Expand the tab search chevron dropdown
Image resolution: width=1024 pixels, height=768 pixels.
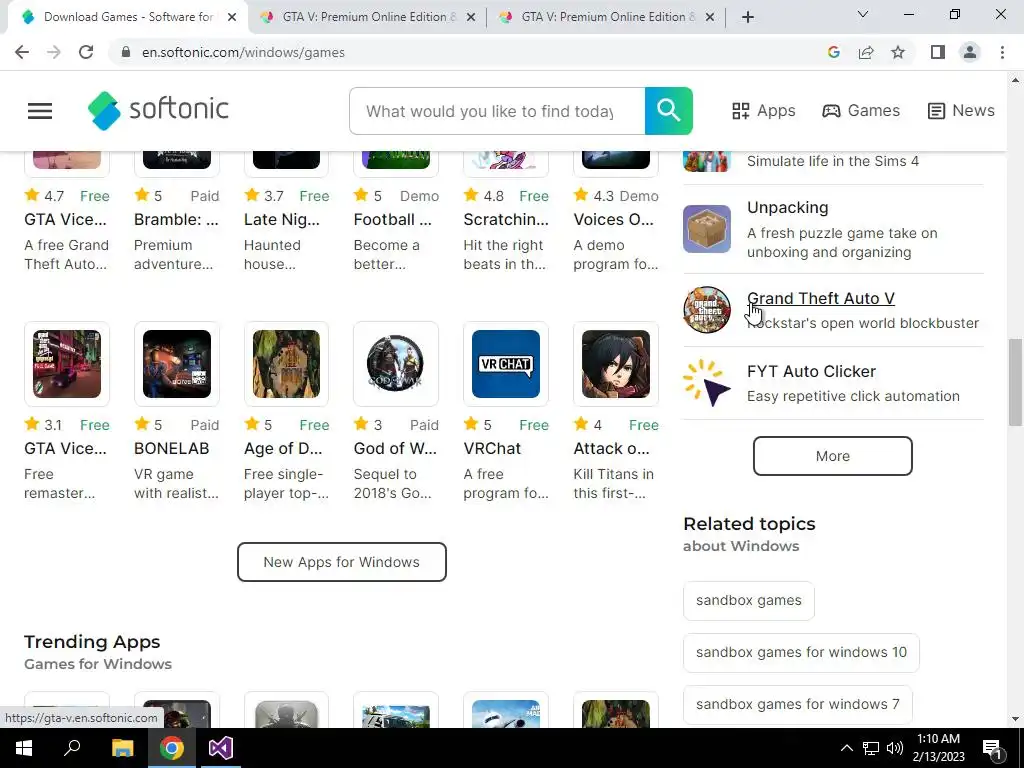(x=863, y=14)
